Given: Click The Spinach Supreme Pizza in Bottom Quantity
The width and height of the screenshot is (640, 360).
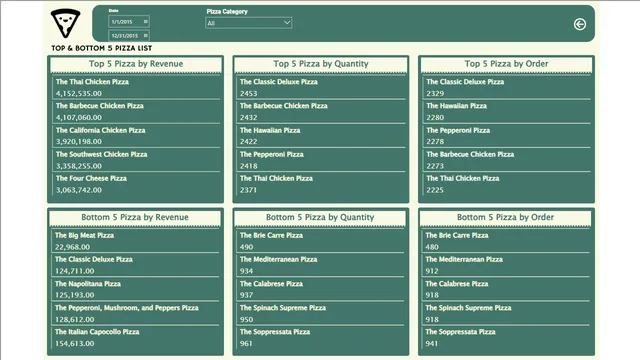Looking at the screenshot, I should (x=283, y=308).
